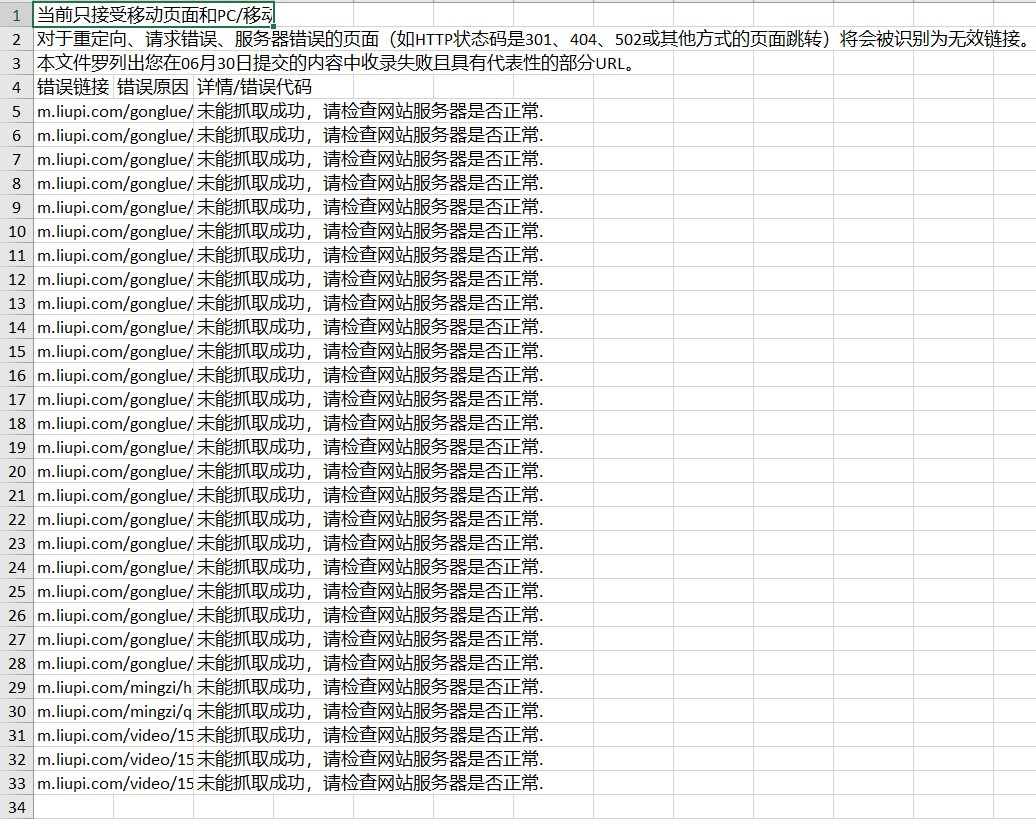Select row header 4

tap(17, 87)
